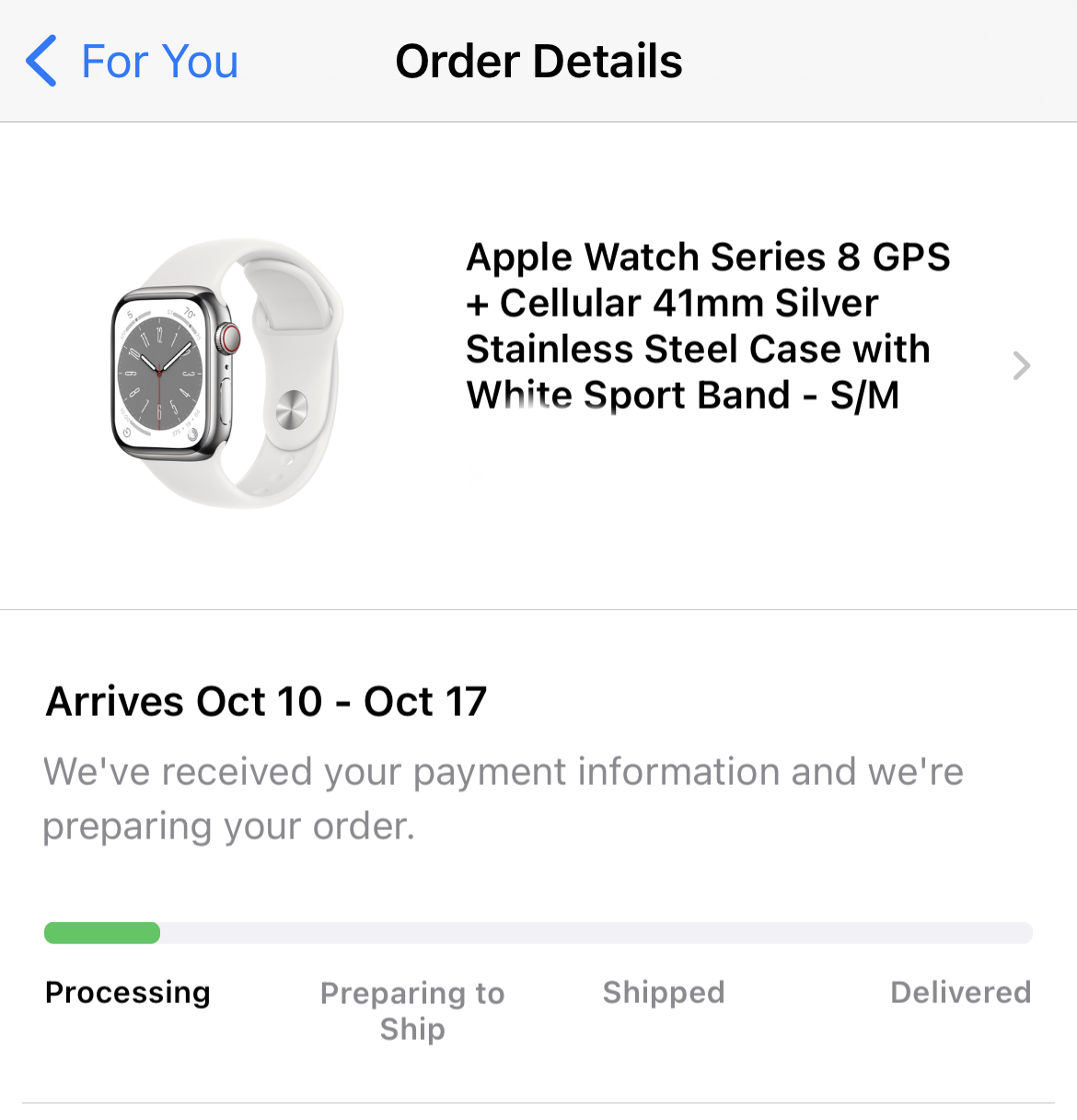Expand product details with right chevron
This screenshot has width=1077, height=1120.
tap(1021, 365)
